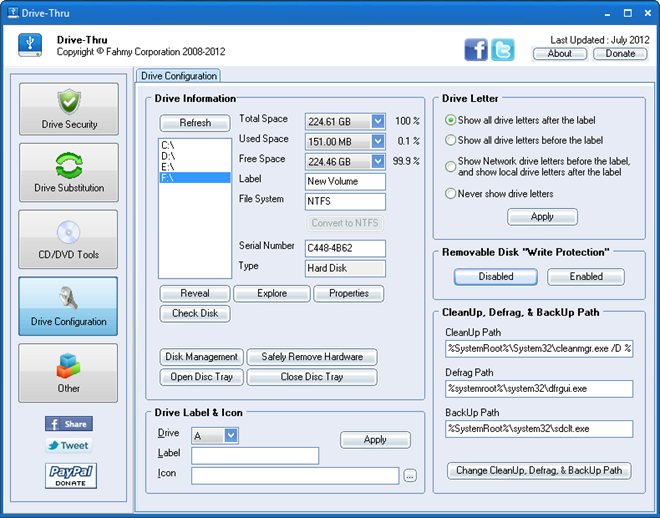Click the Tweet share button
This screenshot has height=518, width=660.
68,446
